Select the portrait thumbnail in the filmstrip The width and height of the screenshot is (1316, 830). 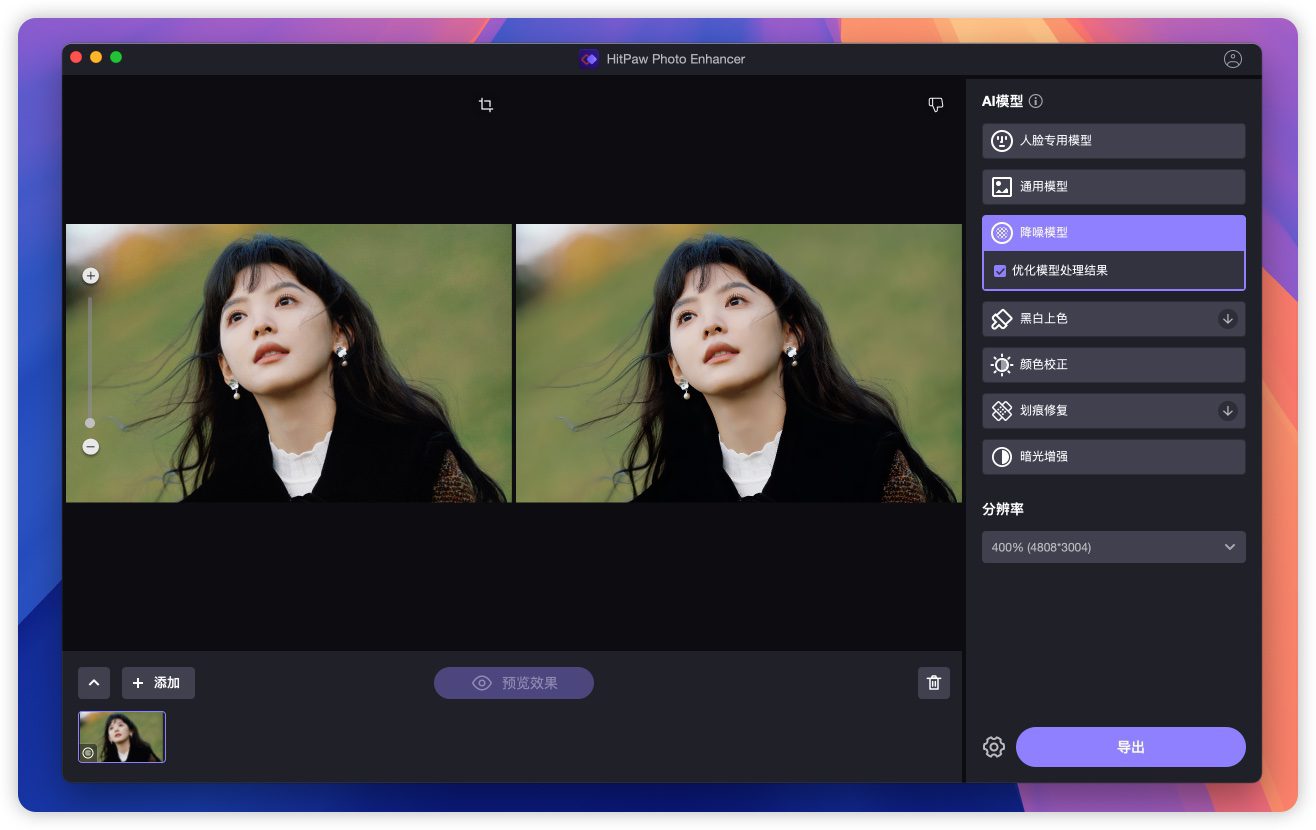[122, 737]
